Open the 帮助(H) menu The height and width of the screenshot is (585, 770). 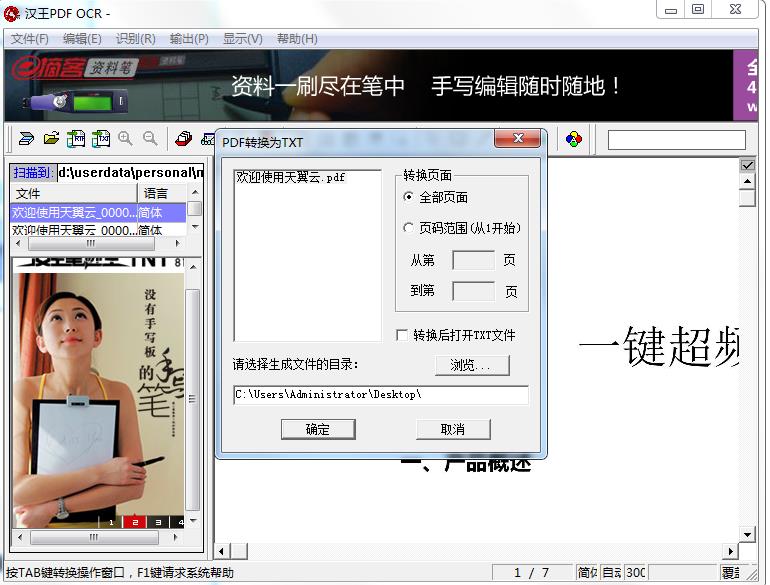[x=297, y=39]
